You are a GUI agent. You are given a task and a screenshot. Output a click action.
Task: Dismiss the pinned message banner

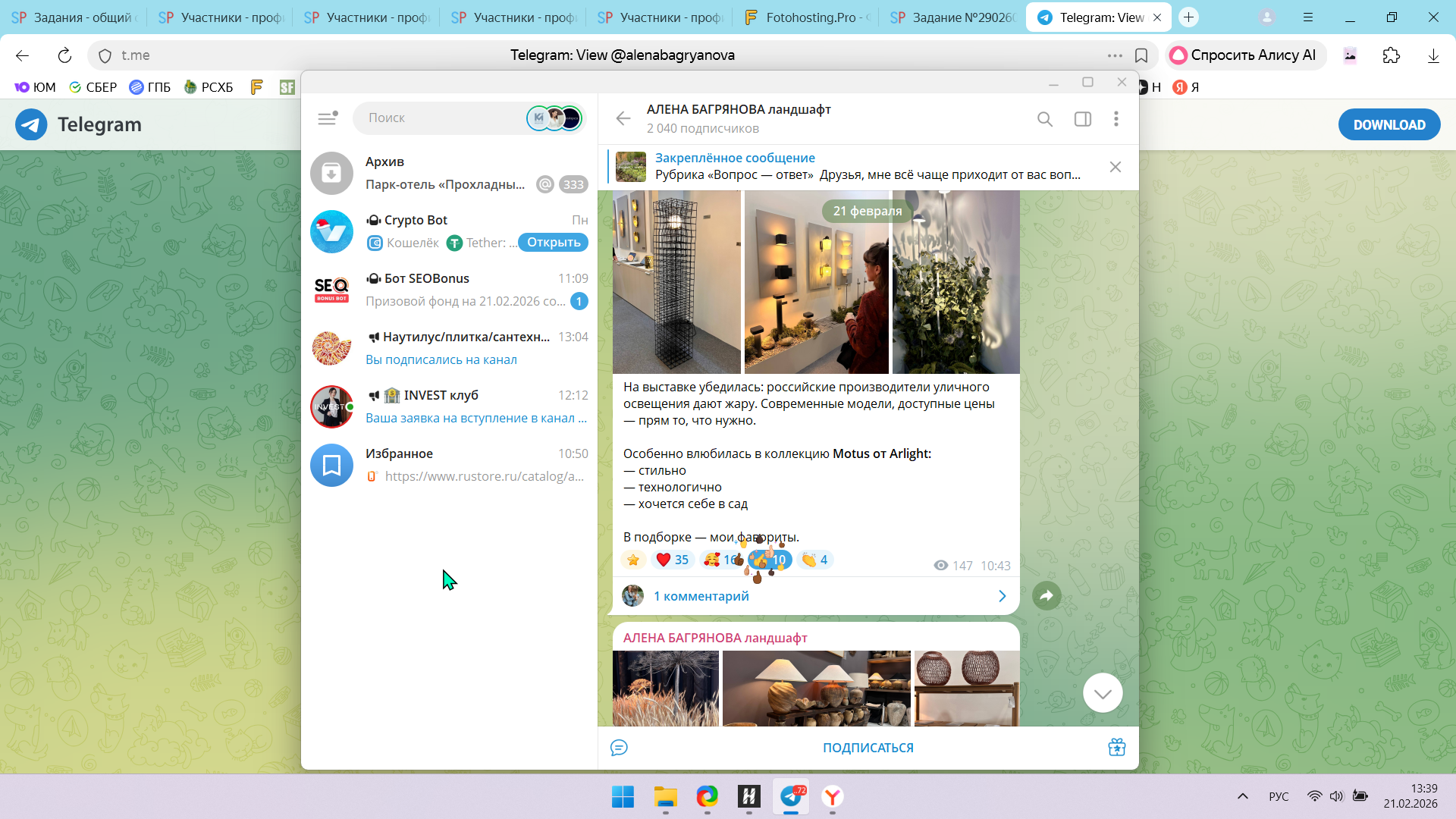[1115, 167]
